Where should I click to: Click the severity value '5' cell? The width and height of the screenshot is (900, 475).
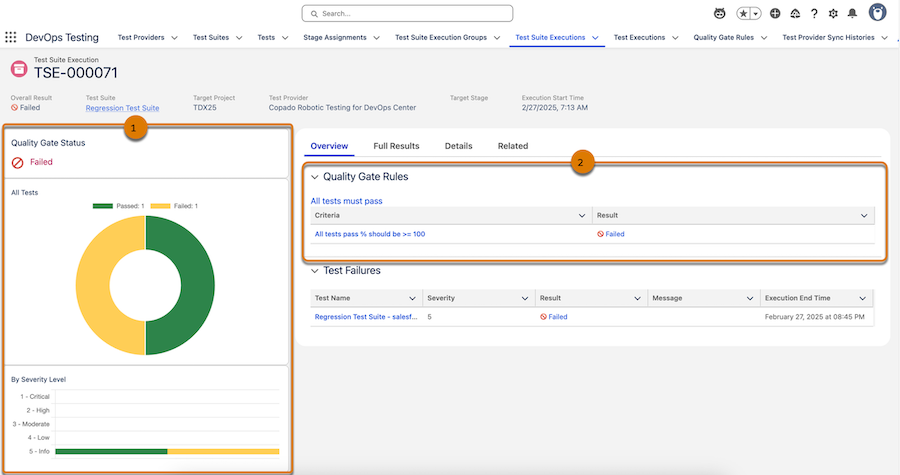pos(429,317)
